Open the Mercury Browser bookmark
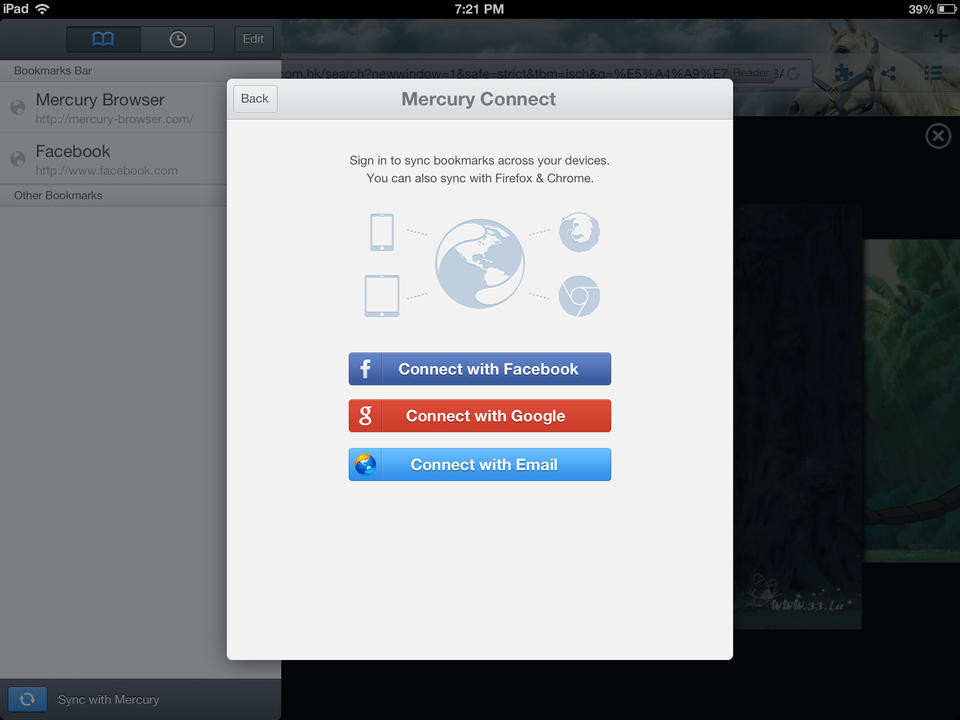The width and height of the screenshot is (960, 720). coord(113,108)
